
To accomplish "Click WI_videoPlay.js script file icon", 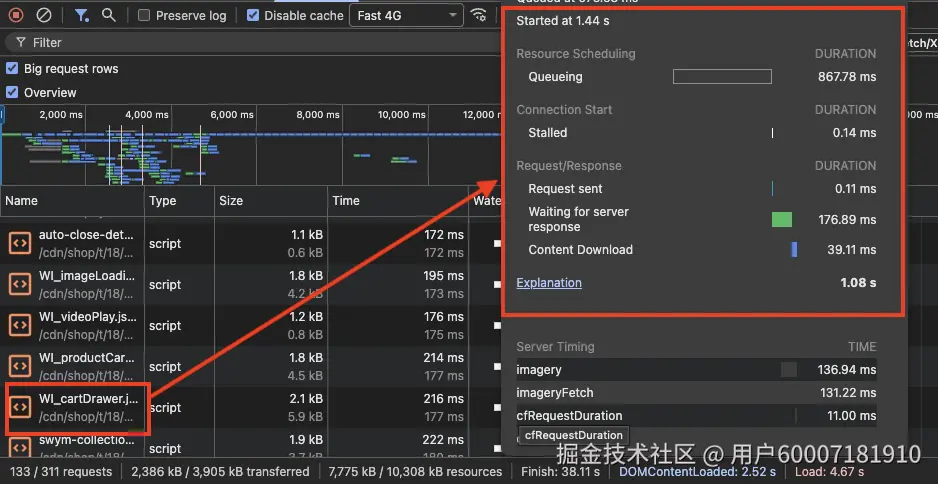I will pos(20,325).
